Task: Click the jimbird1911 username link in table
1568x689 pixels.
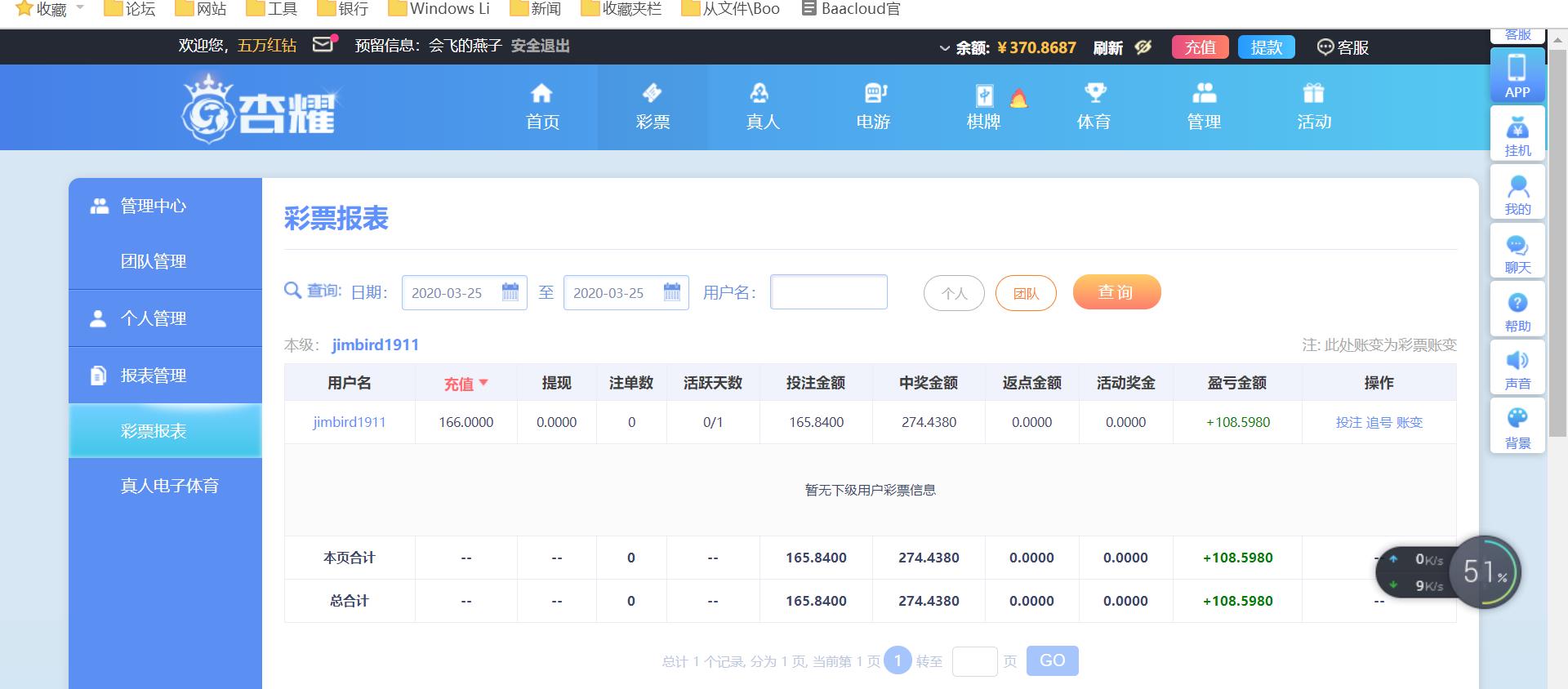Action: pyautogui.click(x=349, y=422)
